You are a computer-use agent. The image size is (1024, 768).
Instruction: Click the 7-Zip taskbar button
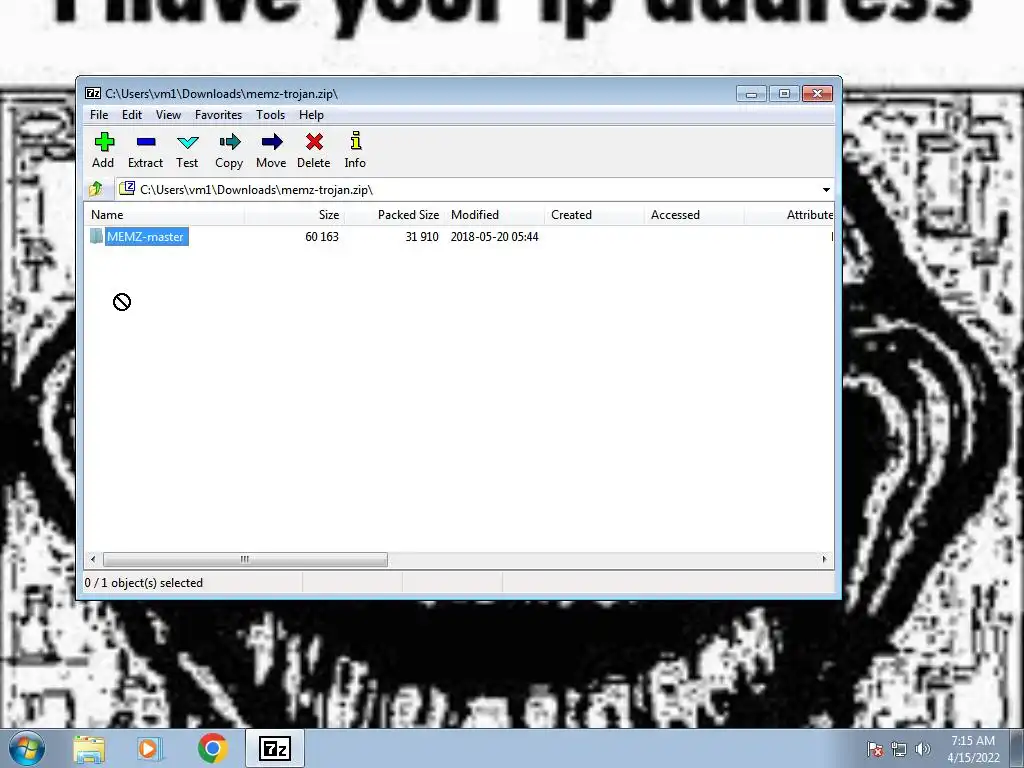click(275, 749)
